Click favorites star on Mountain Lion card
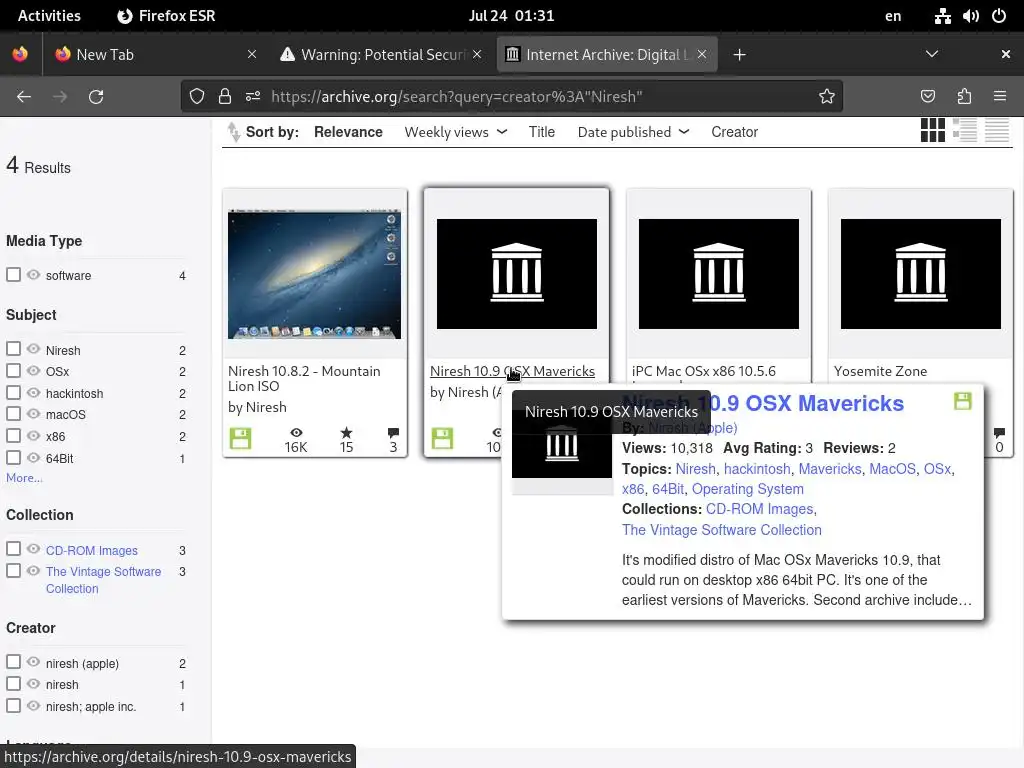Image resolution: width=1024 pixels, height=768 pixels. [x=346, y=432]
